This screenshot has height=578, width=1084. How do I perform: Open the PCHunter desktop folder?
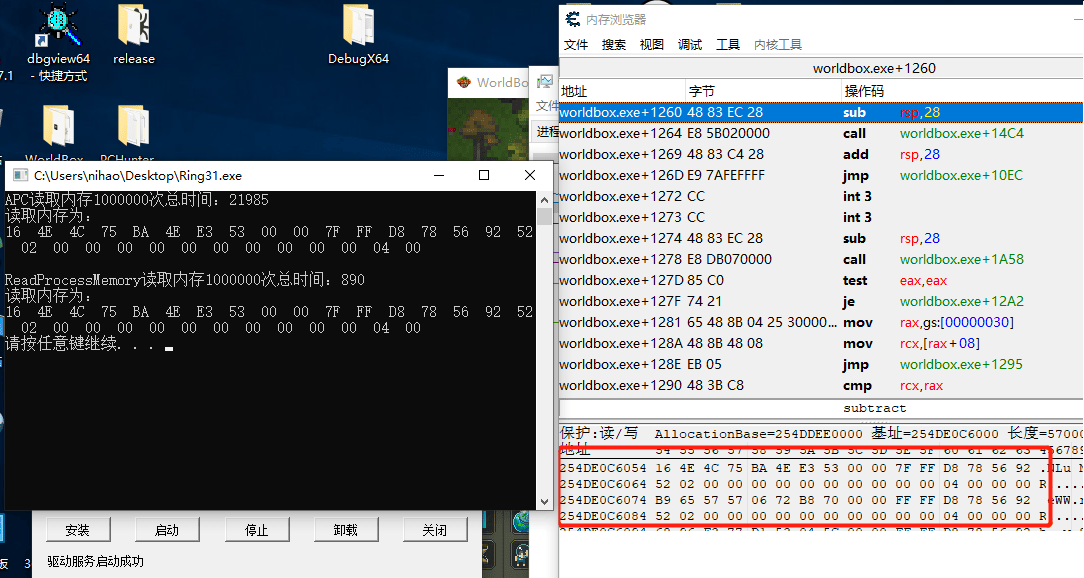(133, 133)
